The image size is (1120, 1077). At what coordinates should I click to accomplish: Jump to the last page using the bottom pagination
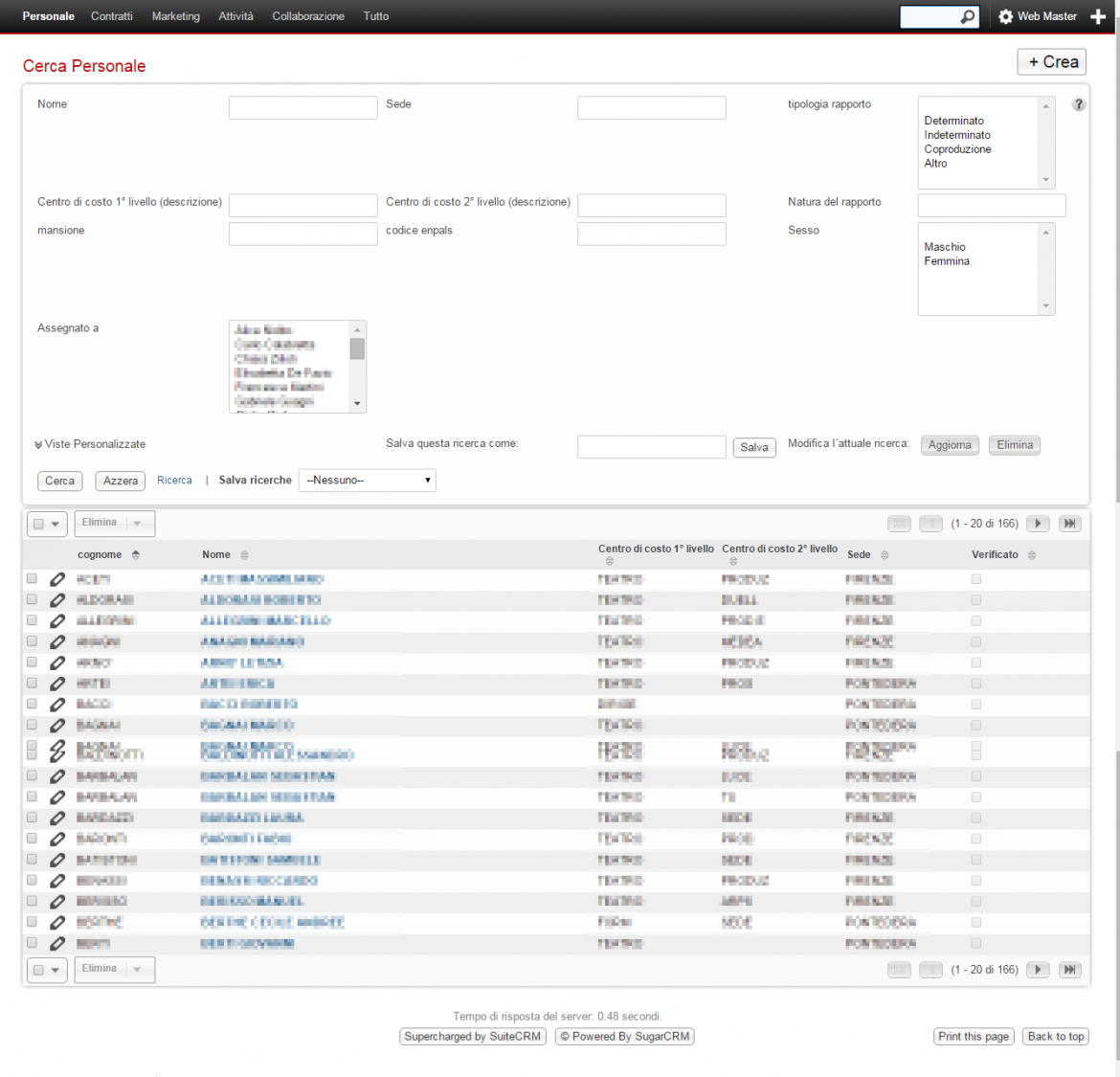click(1069, 970)
